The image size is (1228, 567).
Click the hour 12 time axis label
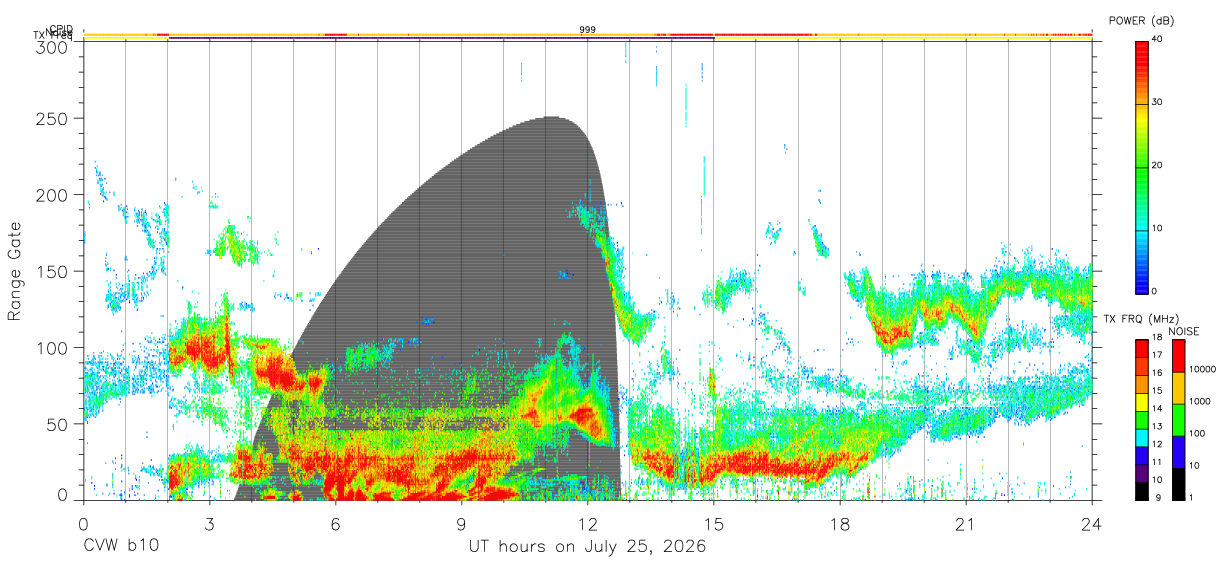pyautogui.click(x=588, y=524)
